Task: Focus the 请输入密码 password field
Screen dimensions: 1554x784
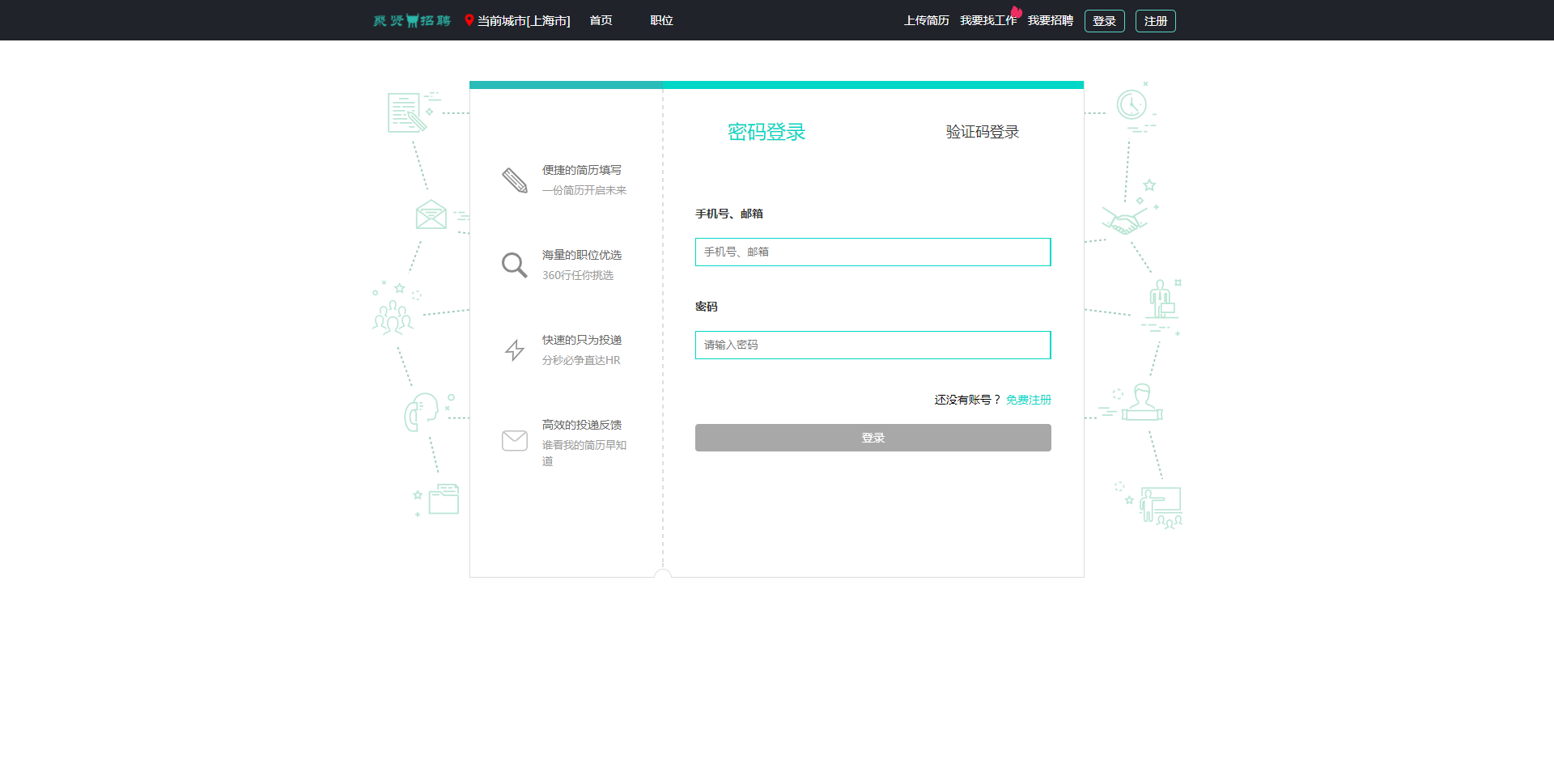Action: tap(873, 345)
